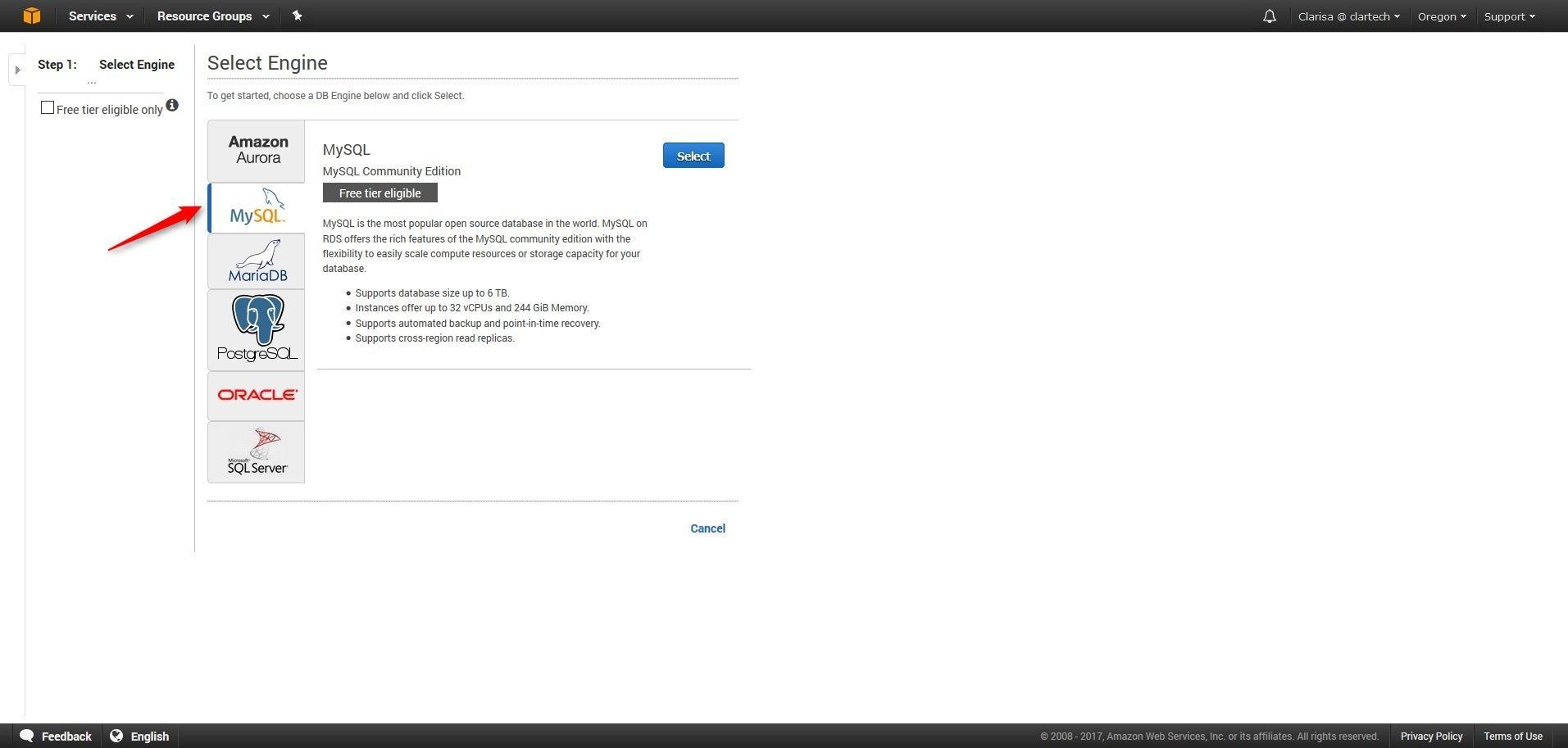The height and width of the screenshot is (748, 1568).
Task: Open the Clarisa @ clartech account menu
Action: coord(1348,16)
